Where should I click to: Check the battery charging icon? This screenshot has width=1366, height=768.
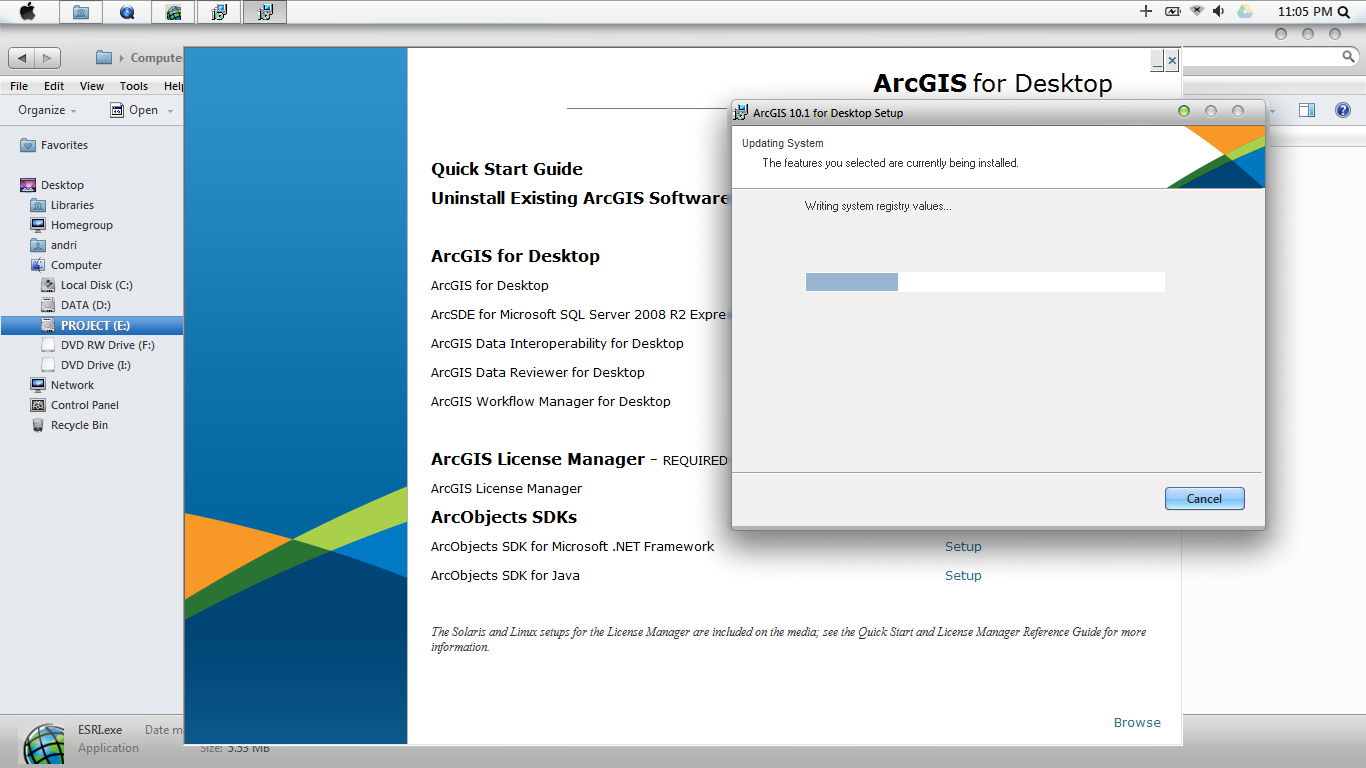[x=1172, y=11]
